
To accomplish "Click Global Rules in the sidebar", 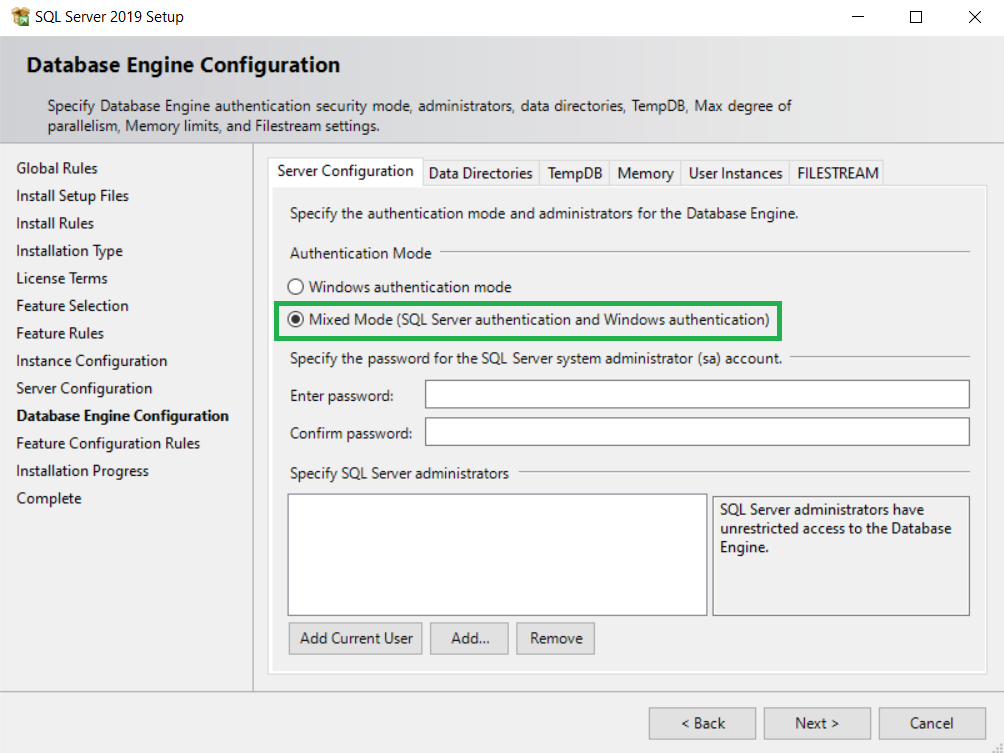I will click(x=57, y=168).
